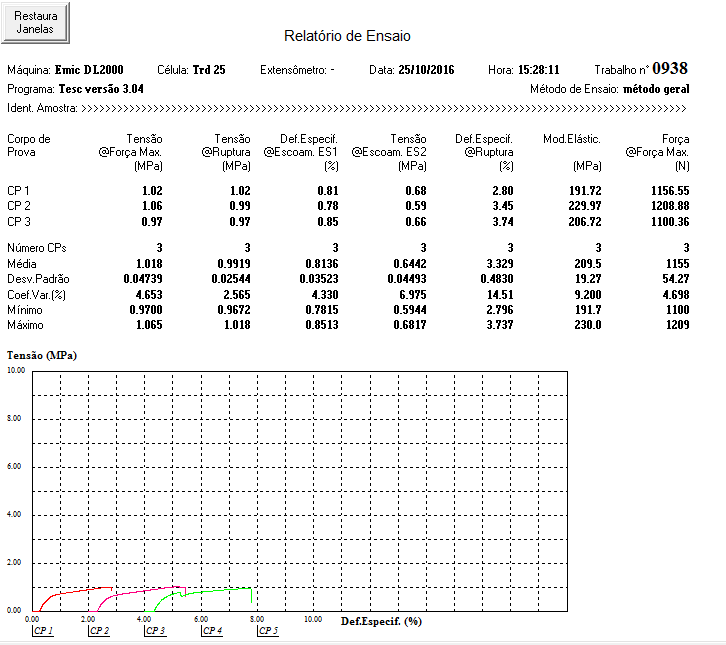This screenshot has height=645, width=726.
Task: Click CP 3 force value 1100.36
Action: [670, 222]
